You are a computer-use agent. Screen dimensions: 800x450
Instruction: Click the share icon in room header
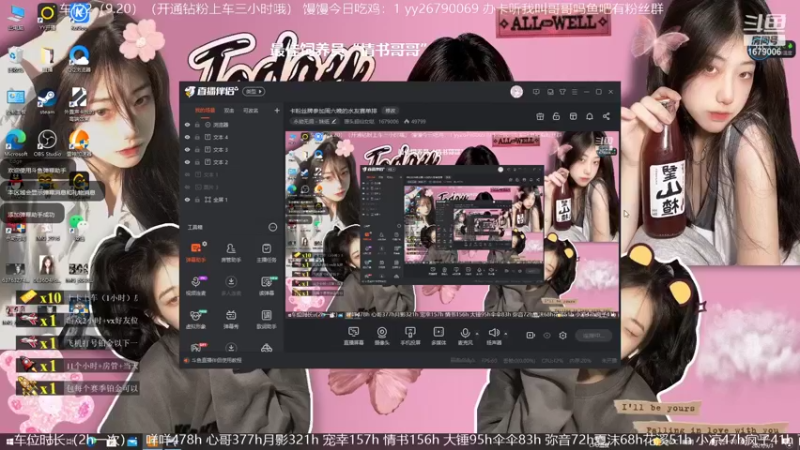point(606,117)
